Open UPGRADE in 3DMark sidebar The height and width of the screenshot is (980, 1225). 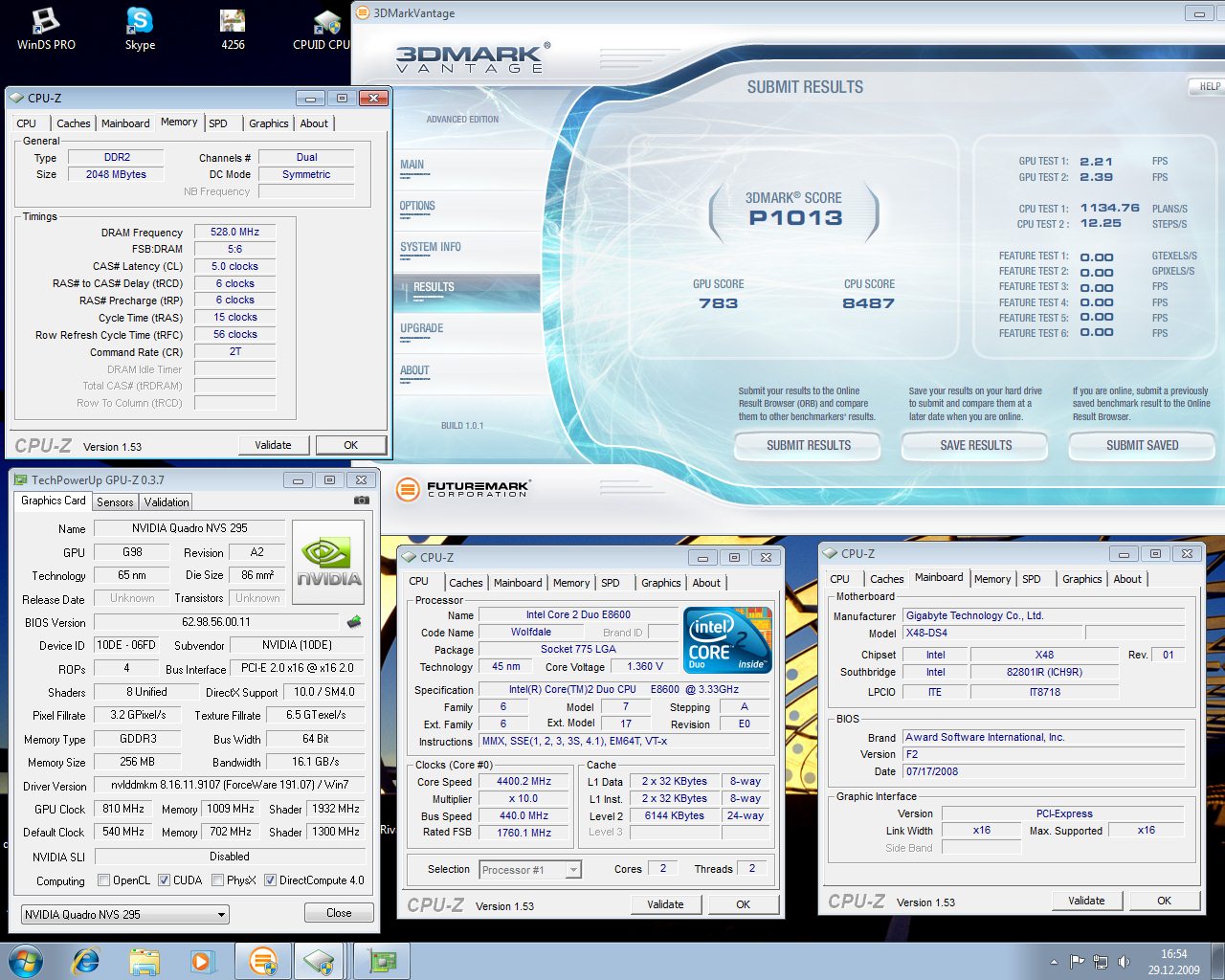click(x=422, y=328)
